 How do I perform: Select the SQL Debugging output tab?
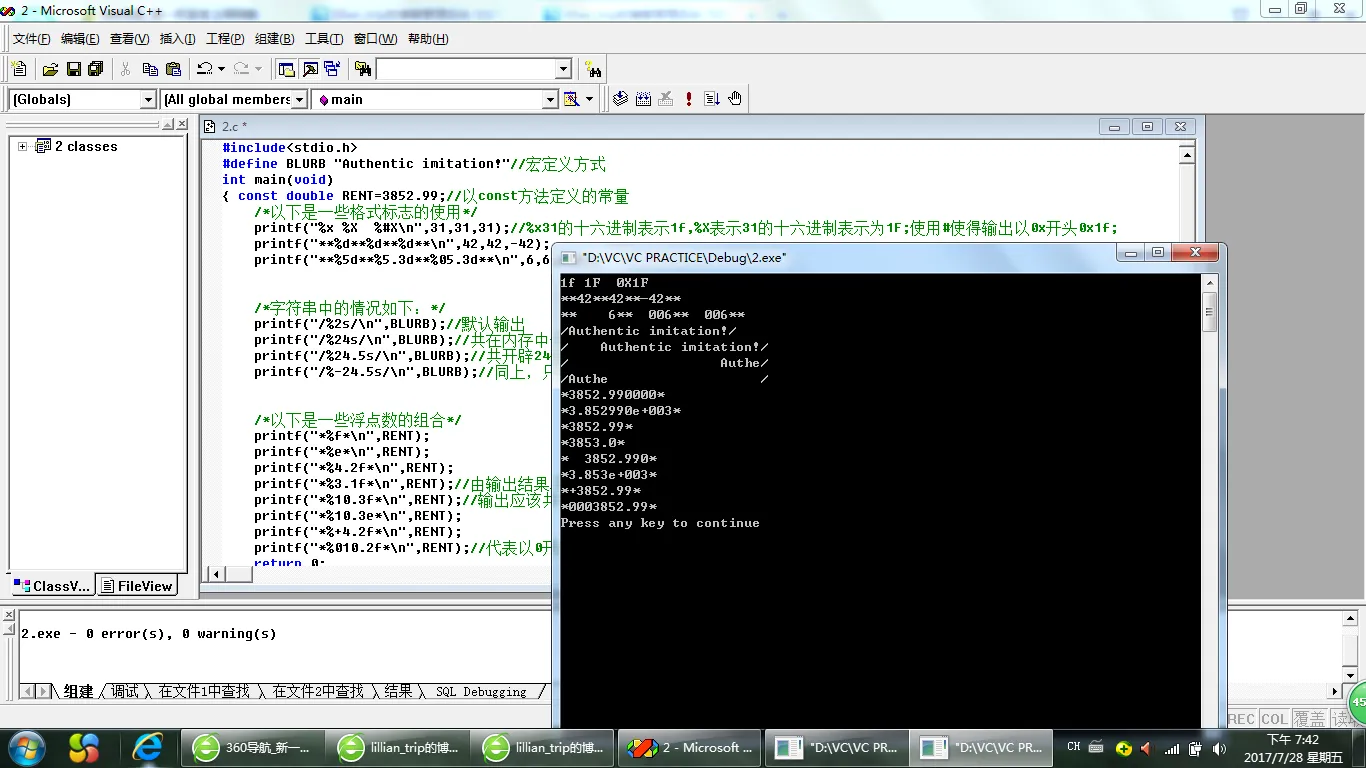[x=481, y=691]
